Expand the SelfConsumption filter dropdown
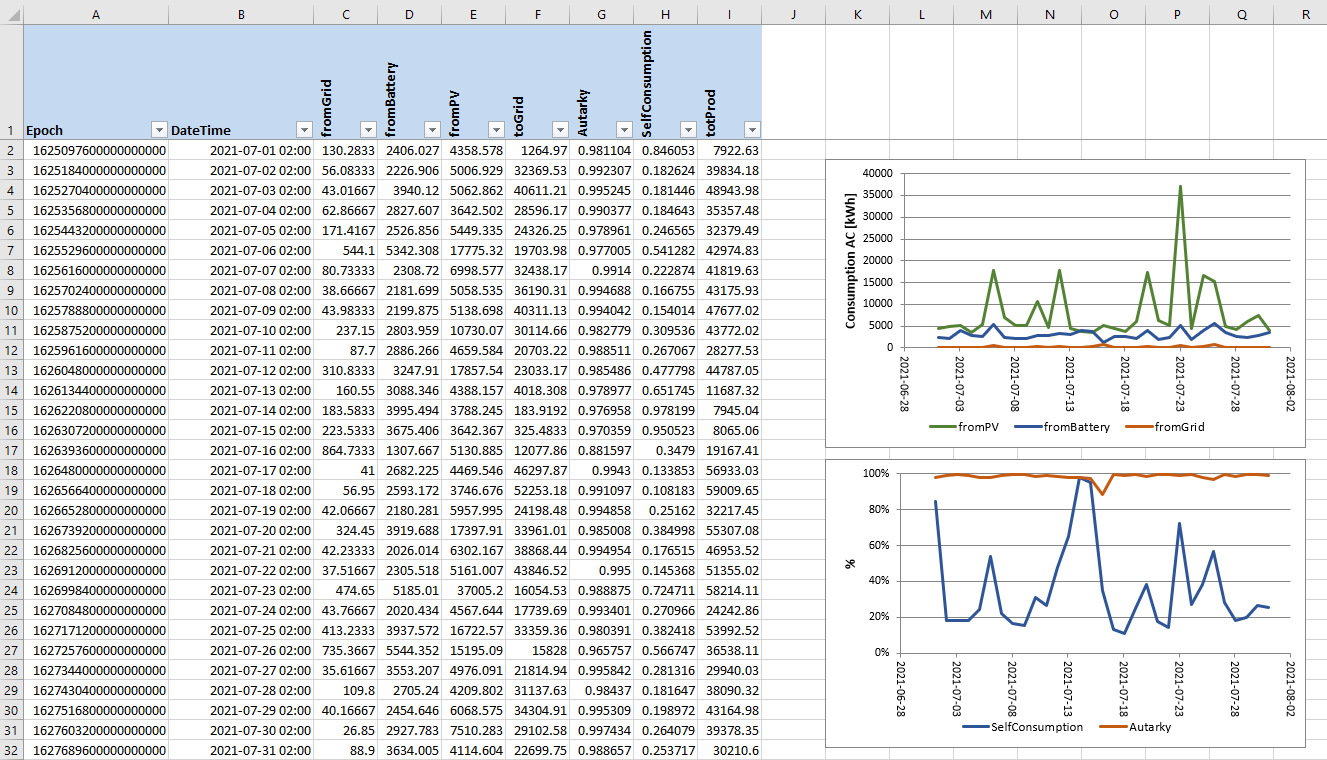1327x760 pixels. coord(687,130)
